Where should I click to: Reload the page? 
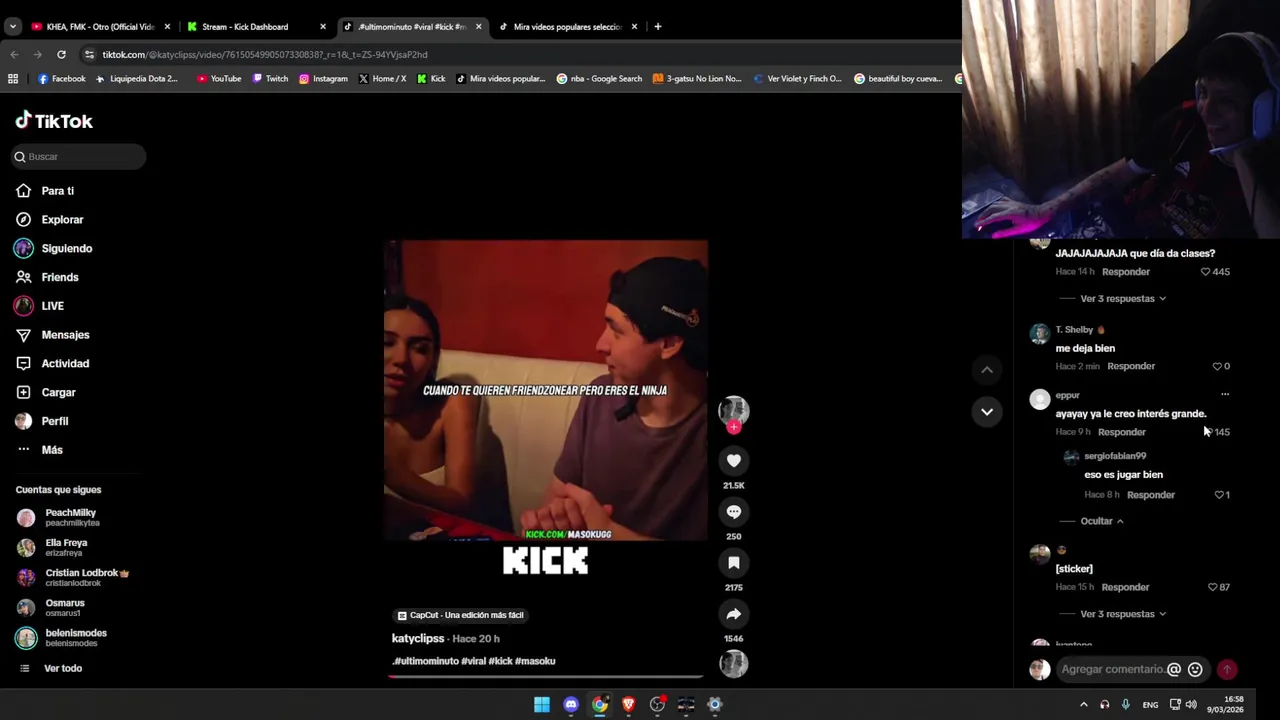point(61,54)
